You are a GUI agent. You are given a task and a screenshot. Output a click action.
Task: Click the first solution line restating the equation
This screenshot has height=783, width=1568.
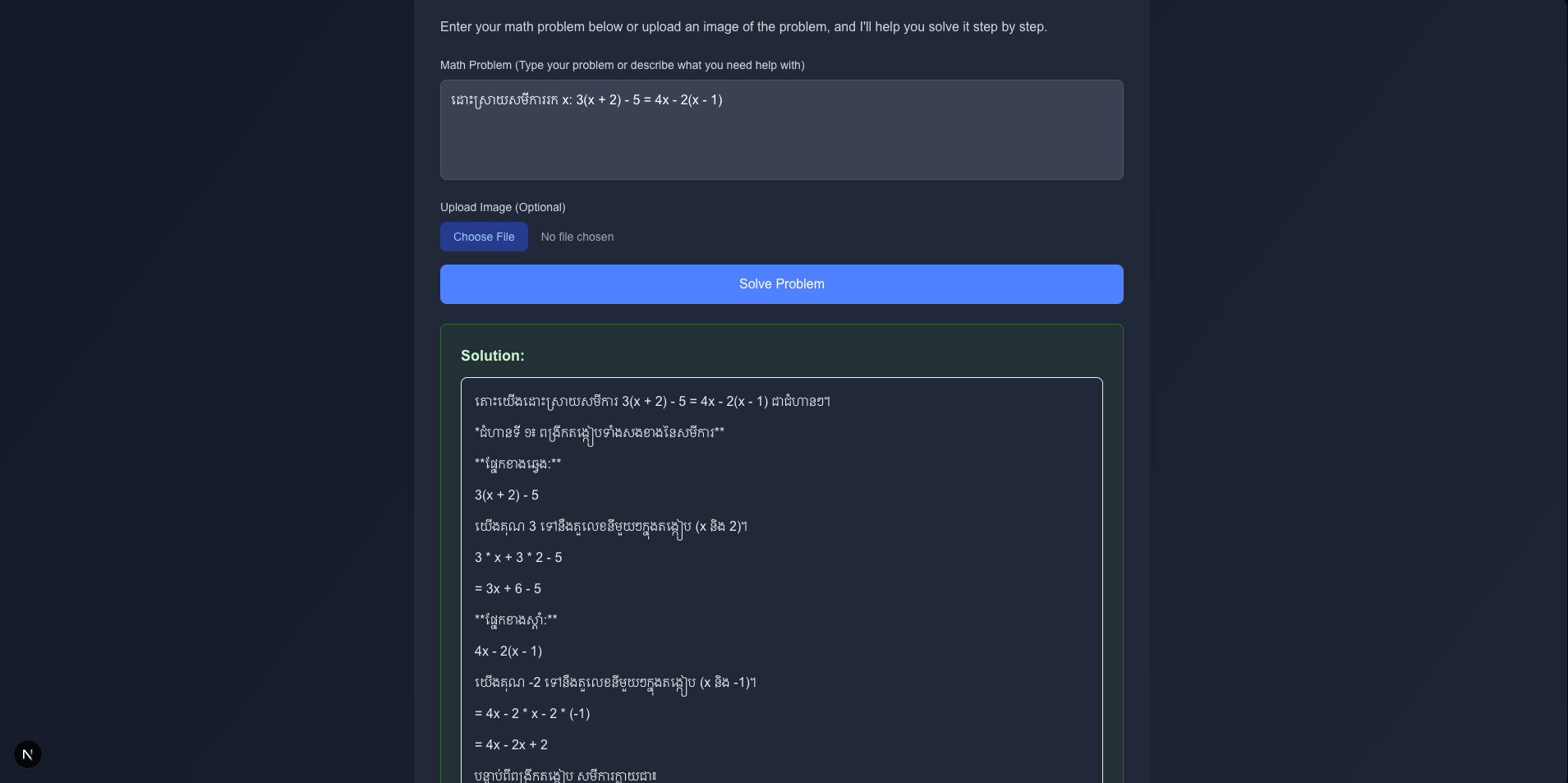652,402
